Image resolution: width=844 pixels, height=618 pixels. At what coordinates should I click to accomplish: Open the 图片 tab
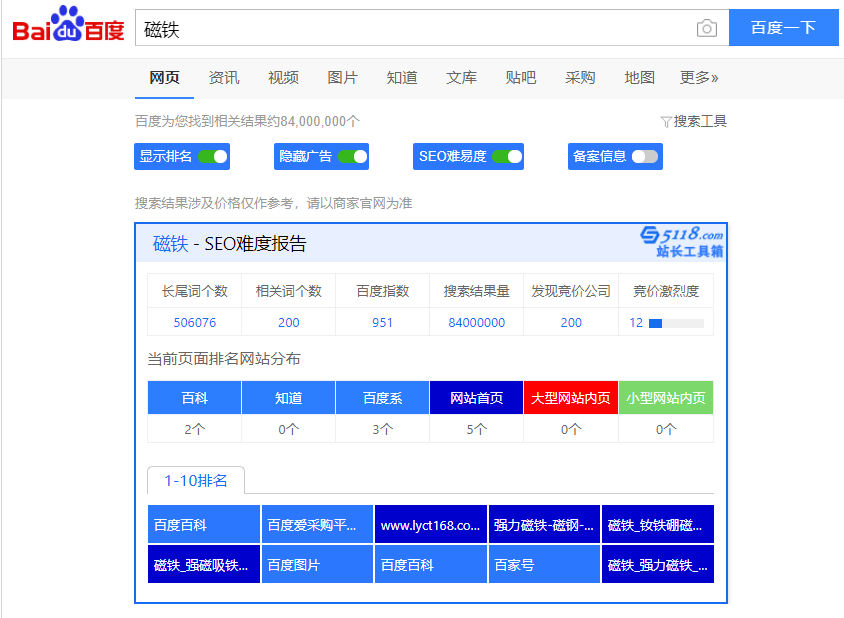tap(342, 78)
